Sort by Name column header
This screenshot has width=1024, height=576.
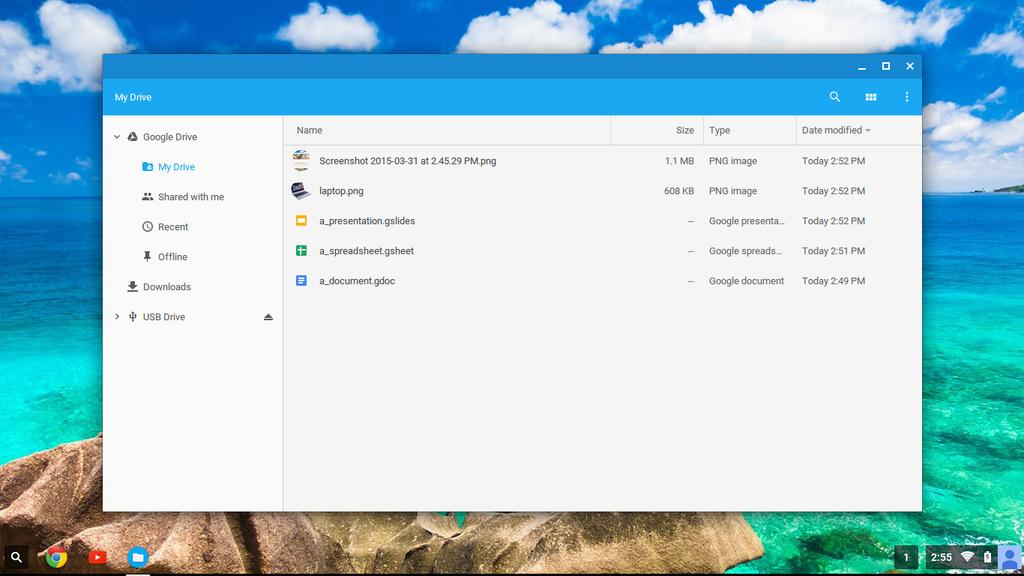pyautogui.click(x=309, y=130)
